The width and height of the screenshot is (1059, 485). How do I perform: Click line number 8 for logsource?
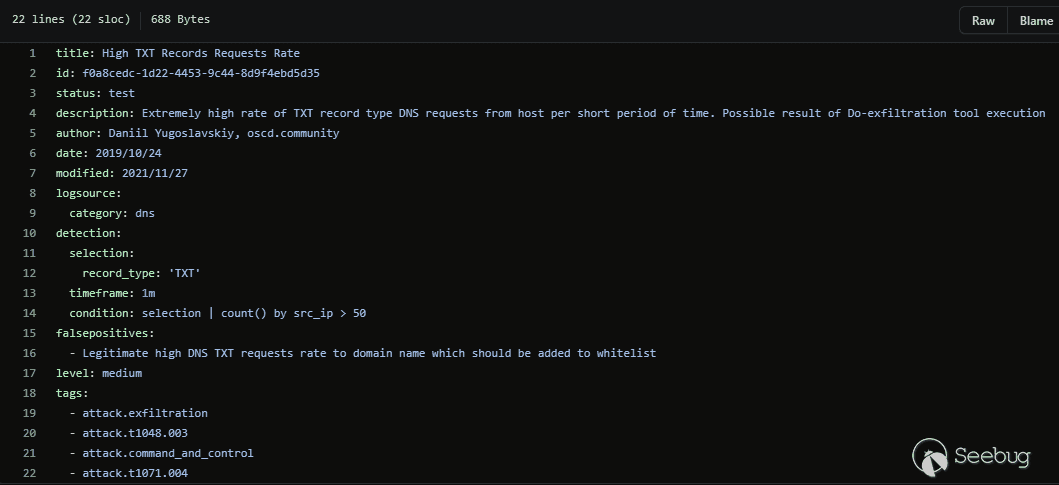(33, 193)
